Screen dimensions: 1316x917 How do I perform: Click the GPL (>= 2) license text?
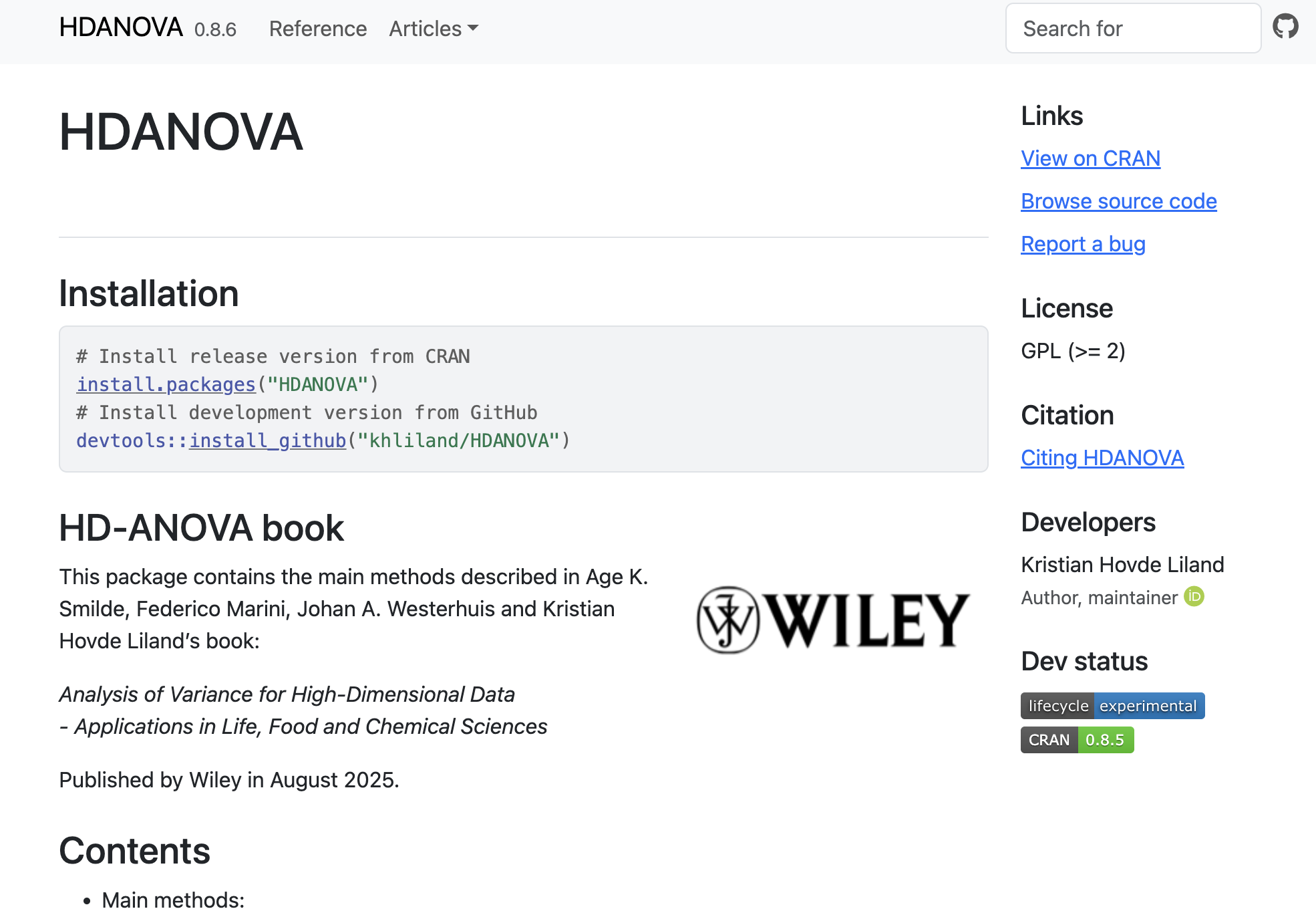(x=1073, y=351)
